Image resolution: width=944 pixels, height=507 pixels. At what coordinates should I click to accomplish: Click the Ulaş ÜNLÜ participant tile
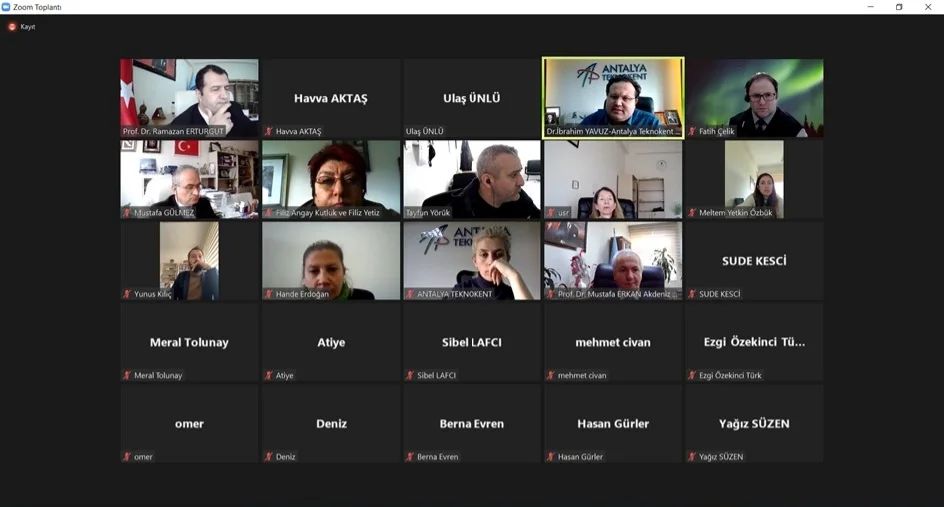click(x=472, y=98)
